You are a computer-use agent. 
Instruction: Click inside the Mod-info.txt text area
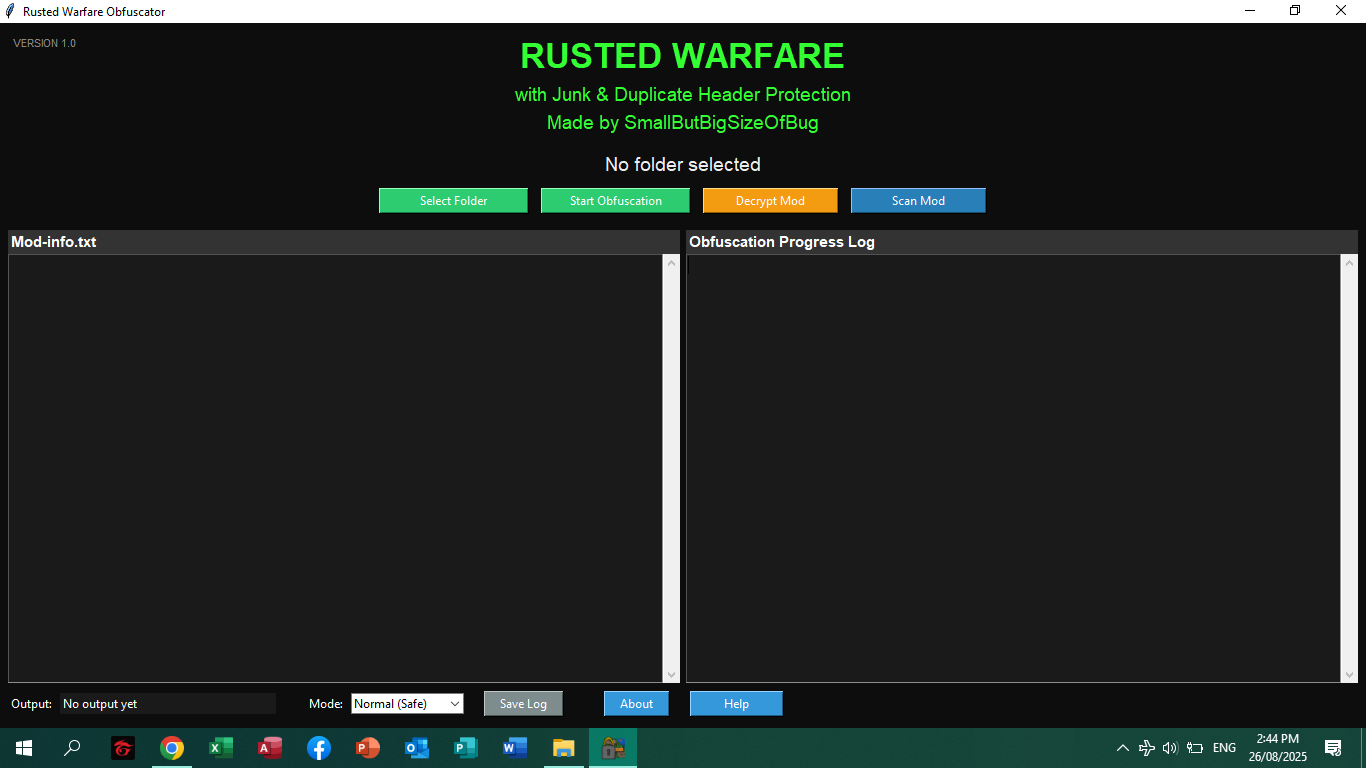[x=335, y=468]
